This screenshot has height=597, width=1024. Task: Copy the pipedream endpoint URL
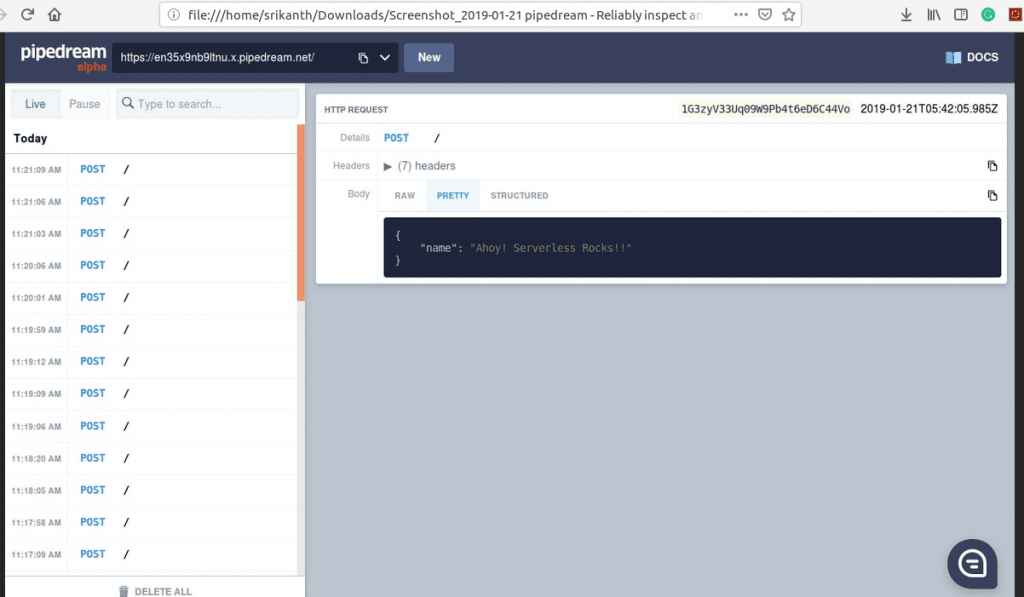(363, 58)
